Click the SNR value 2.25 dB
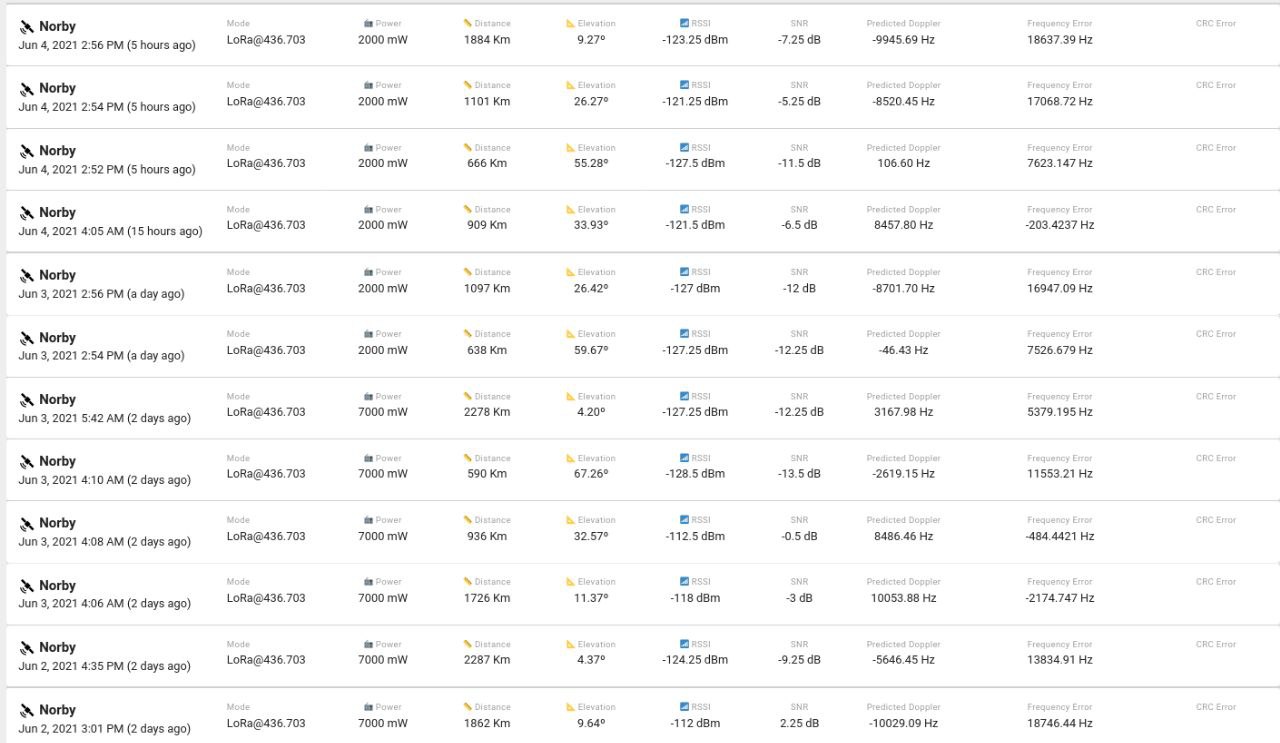The height and width of the screenshot is (743, 1280). click(x=799, y=724)
